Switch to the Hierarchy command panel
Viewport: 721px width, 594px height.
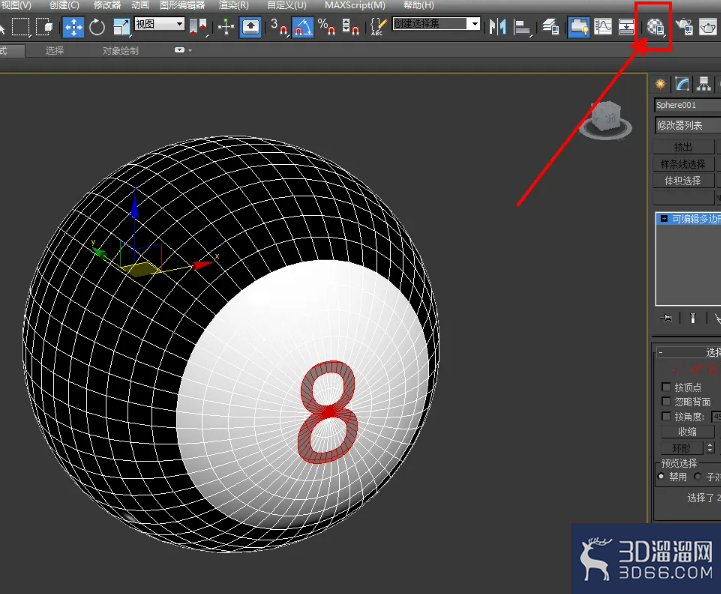coord(704,84)
